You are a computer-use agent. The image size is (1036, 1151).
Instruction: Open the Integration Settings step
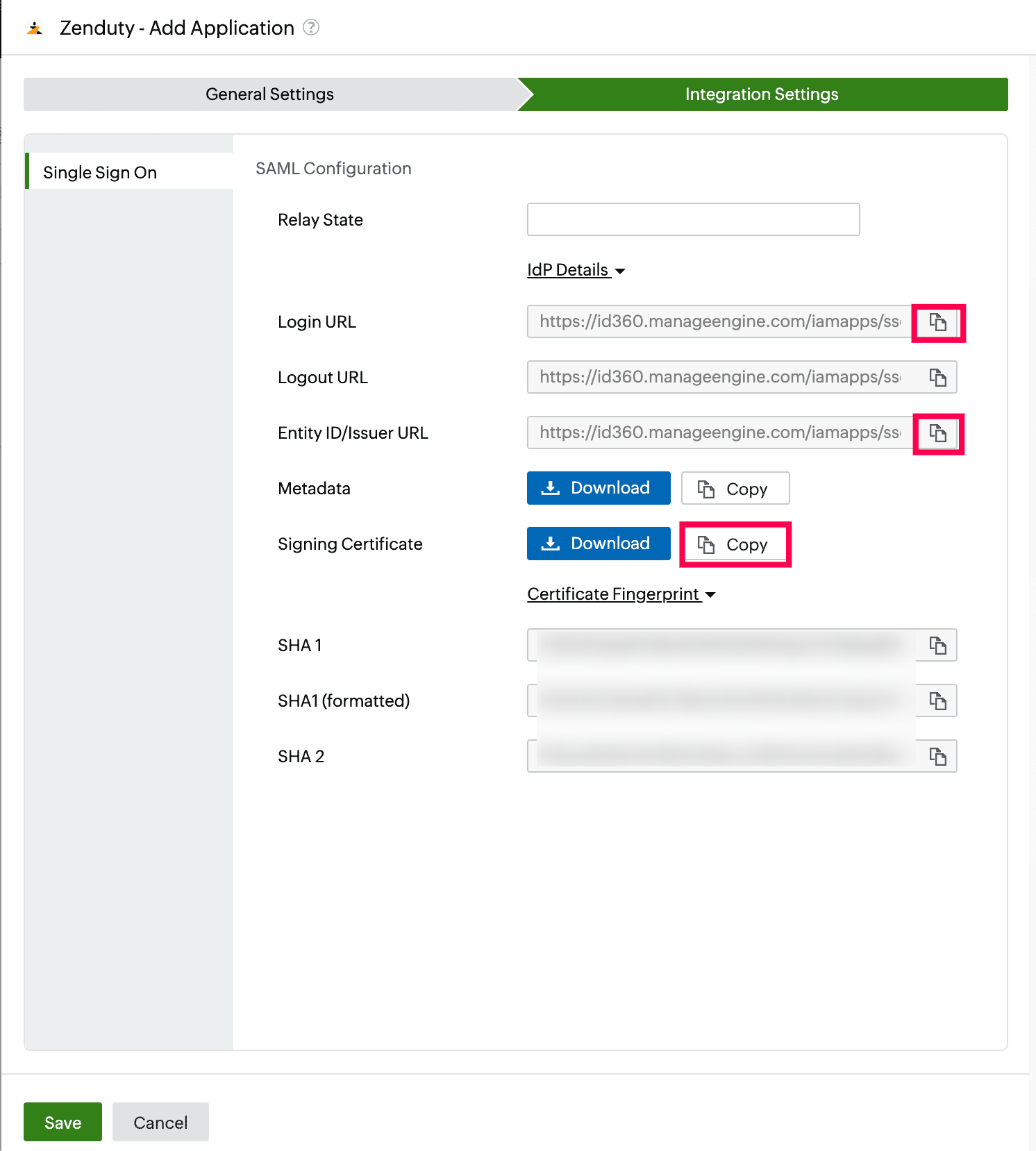coord(762,94)
